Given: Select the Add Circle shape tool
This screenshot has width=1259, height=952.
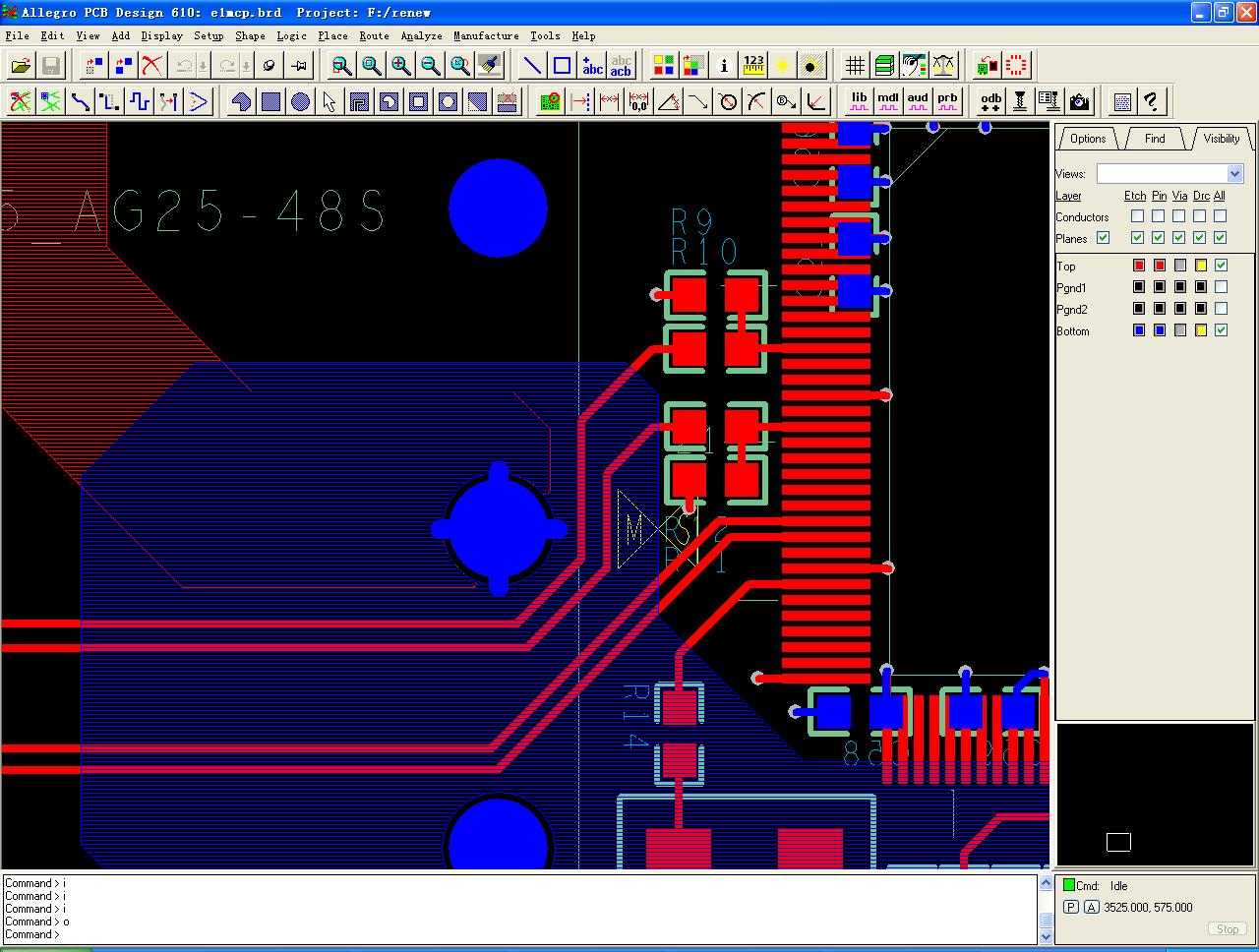Looking at the screenshot, I should 301,101.
